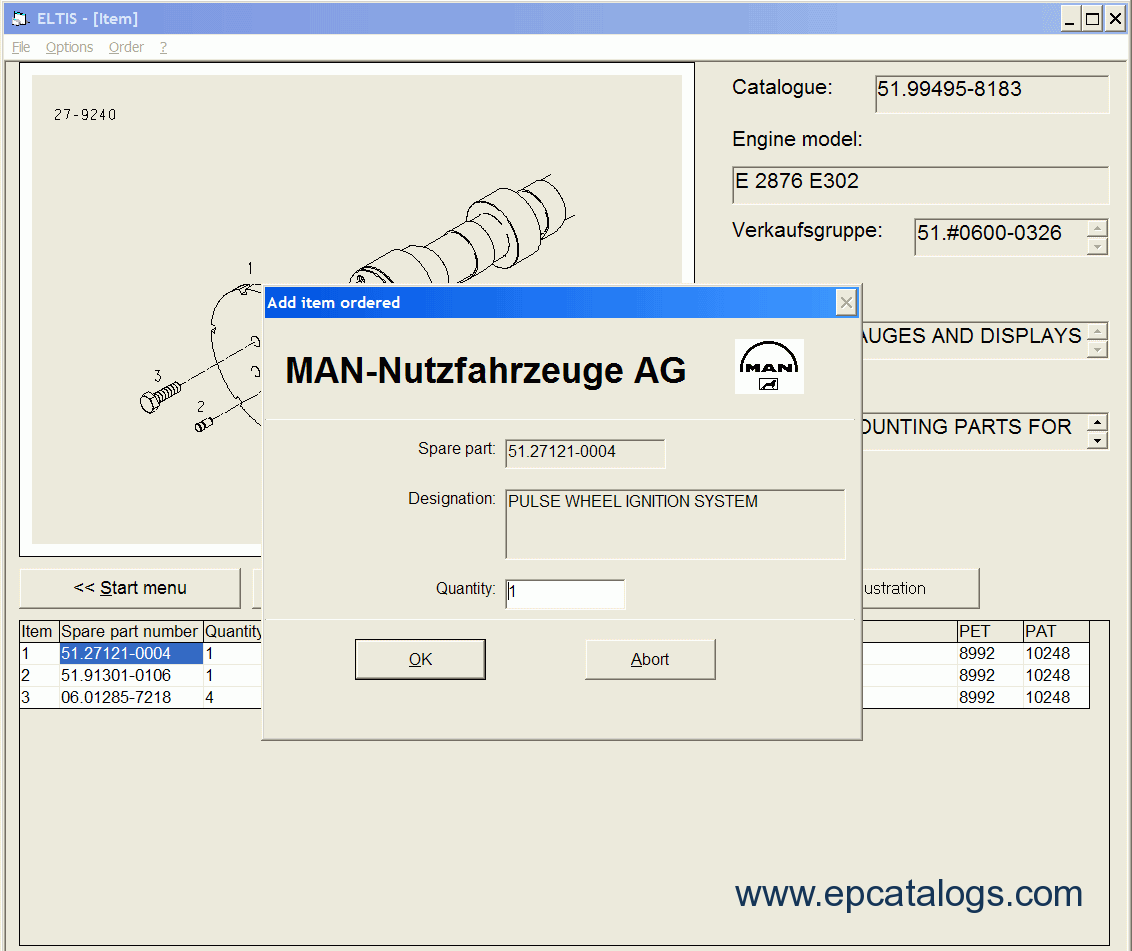
Task: Click the Quantity input field
Action: (x=565, y=593)
